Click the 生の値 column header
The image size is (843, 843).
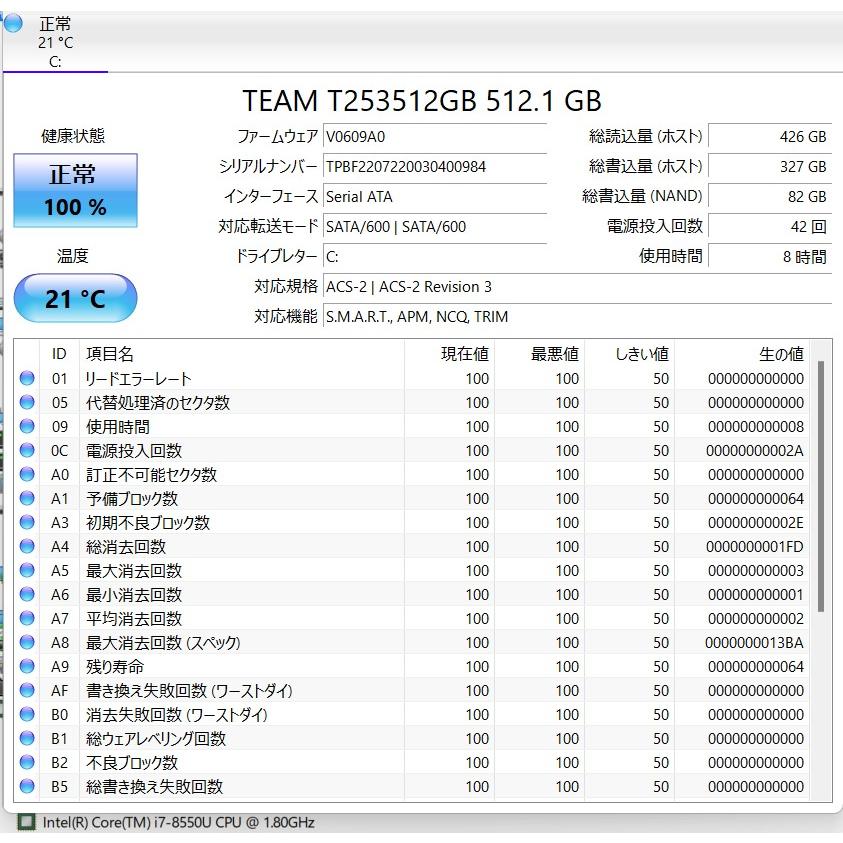(x=783, y=353)
